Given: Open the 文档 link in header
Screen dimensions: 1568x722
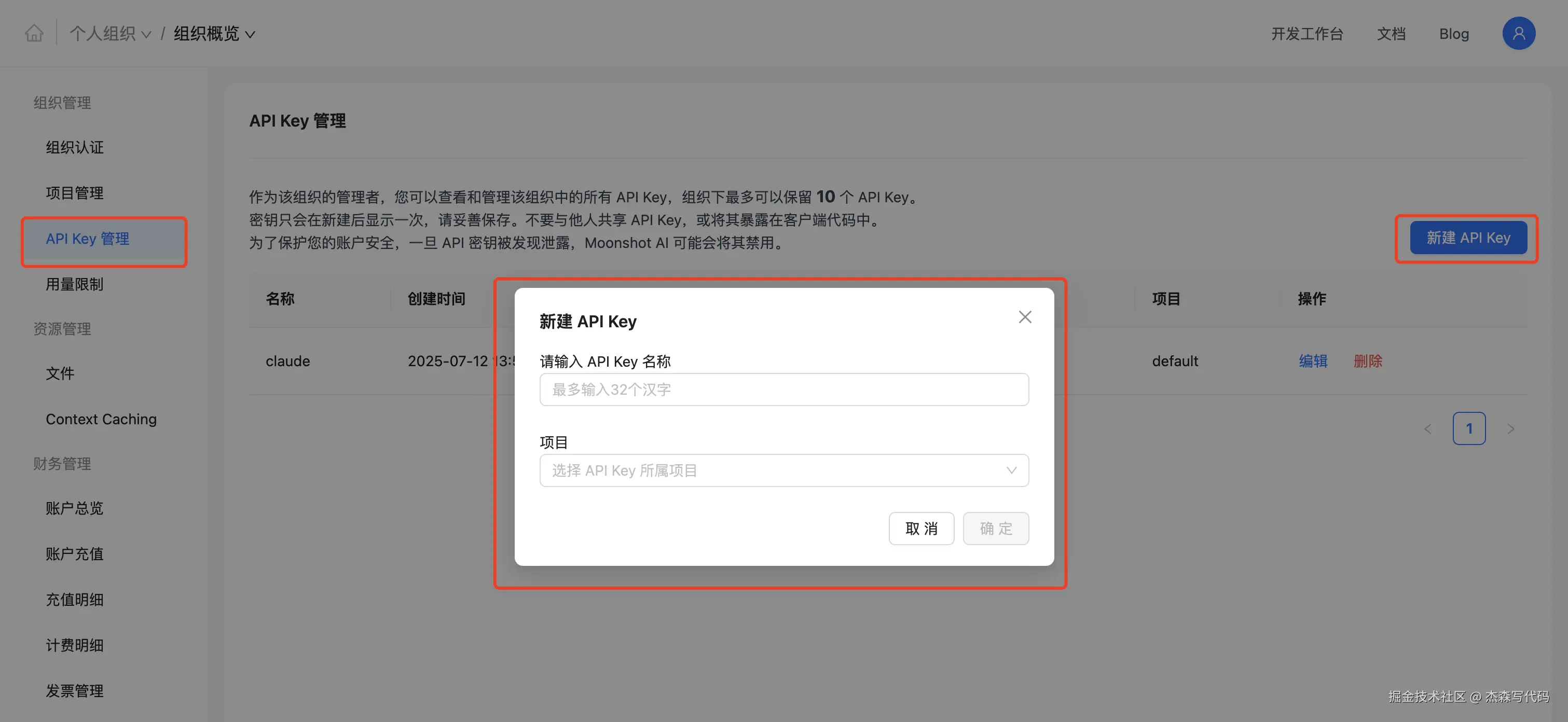Looking at the screenshot, I should pyautogui.click(x=1391, y=33).
